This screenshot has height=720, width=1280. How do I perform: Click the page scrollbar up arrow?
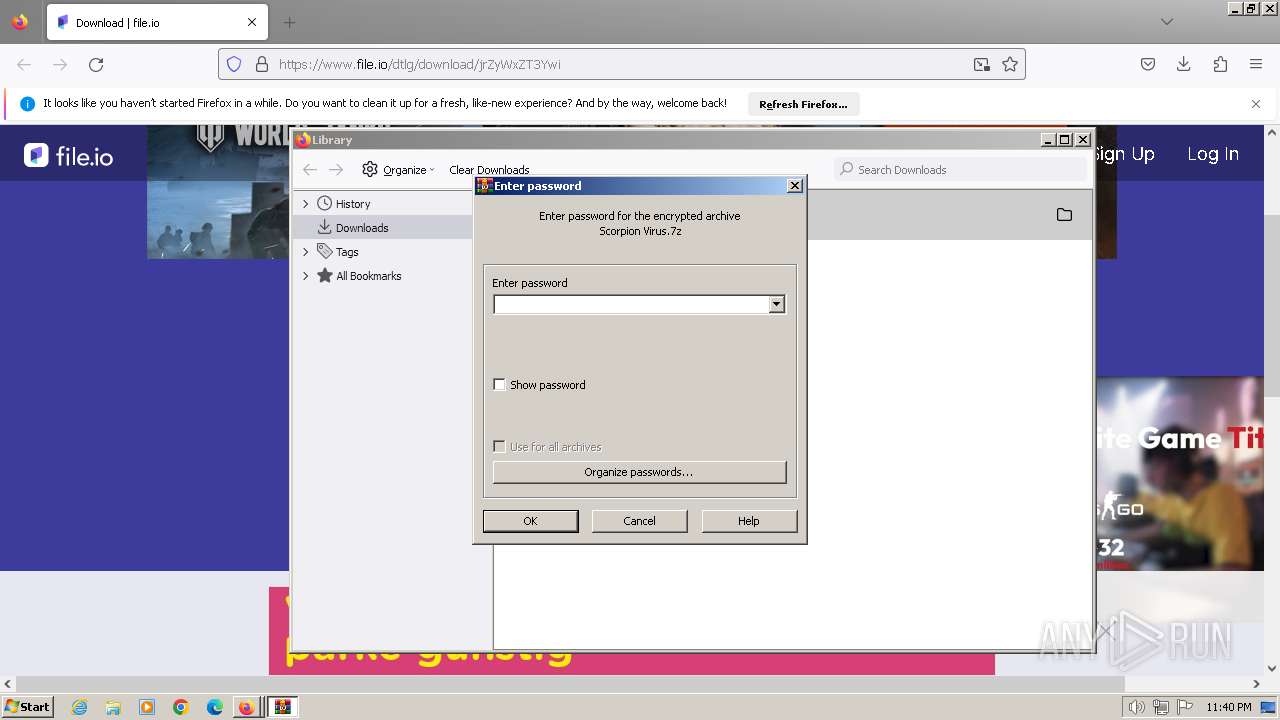pyautogui.click(x=1272, y=132)
